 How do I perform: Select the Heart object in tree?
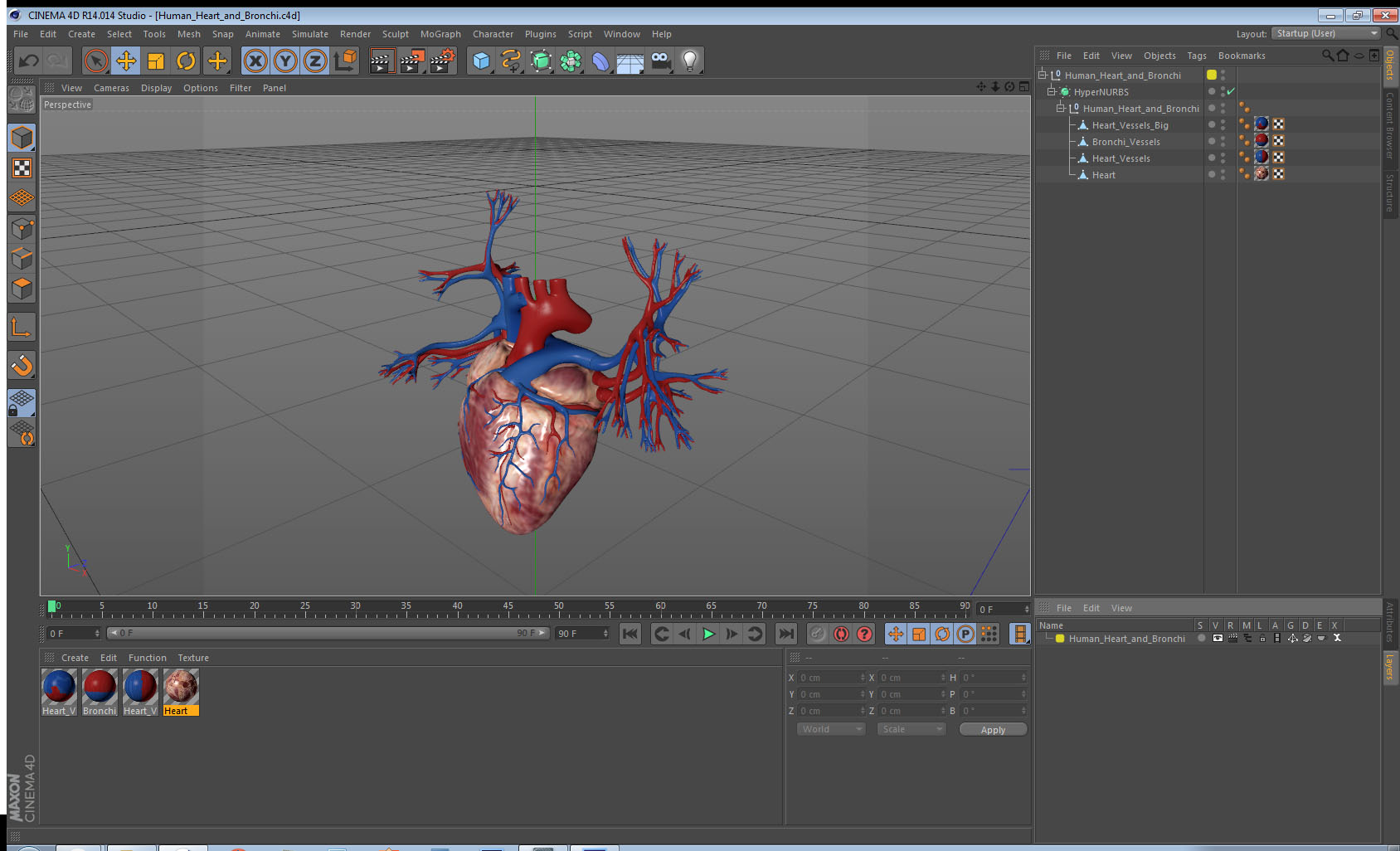1103,175
